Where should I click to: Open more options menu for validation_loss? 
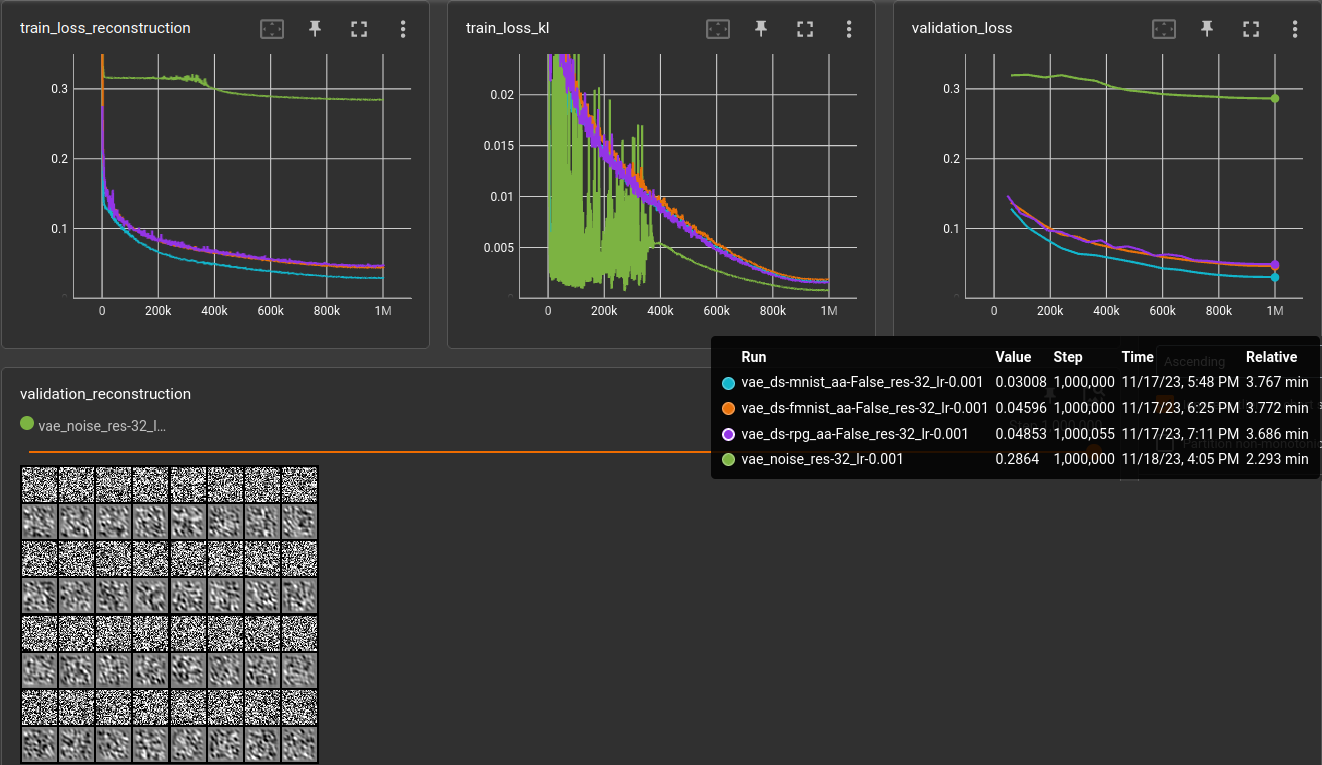1295,29
